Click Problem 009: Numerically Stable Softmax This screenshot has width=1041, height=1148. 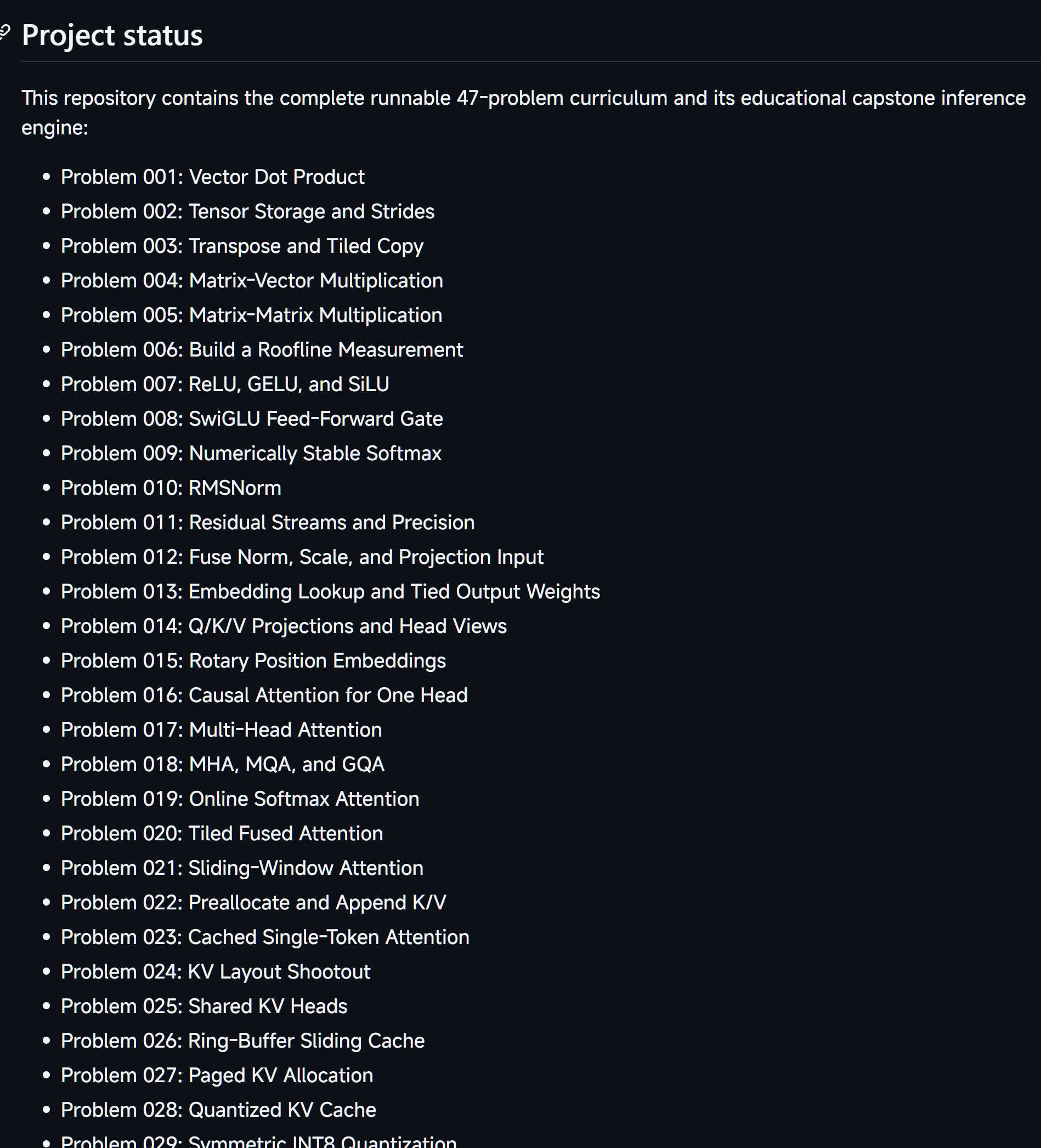pos(251,453)
